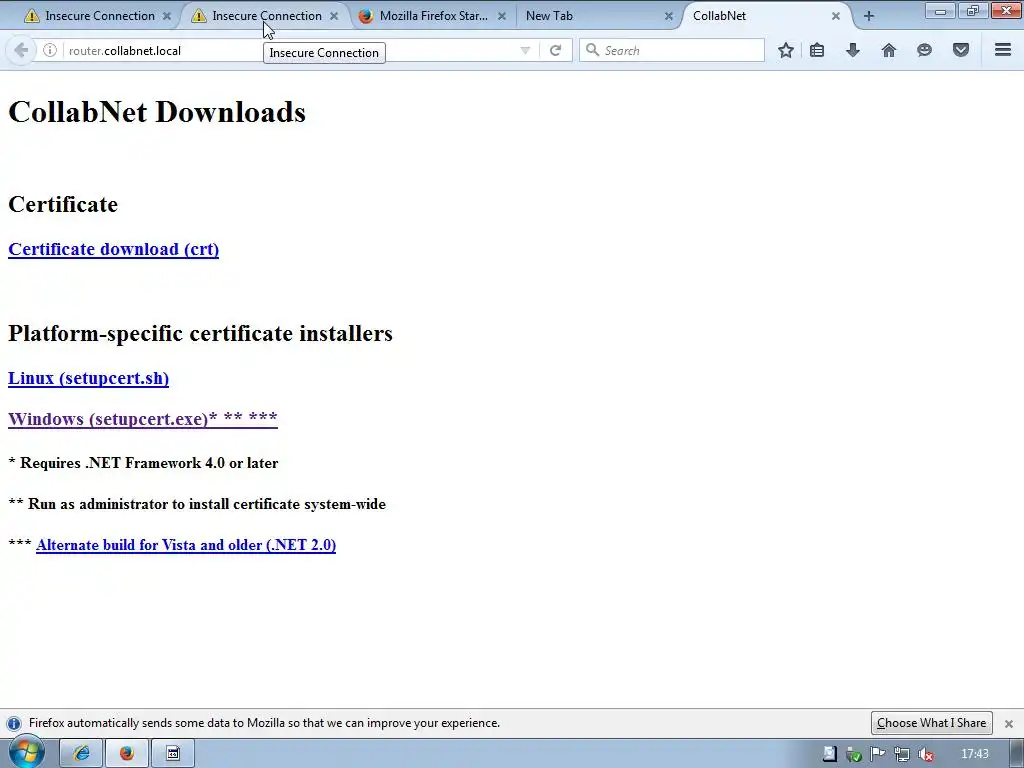Minimize the Firefox window
The height and width of the screenshot is (768, 1024).
[x=940, y=11]
